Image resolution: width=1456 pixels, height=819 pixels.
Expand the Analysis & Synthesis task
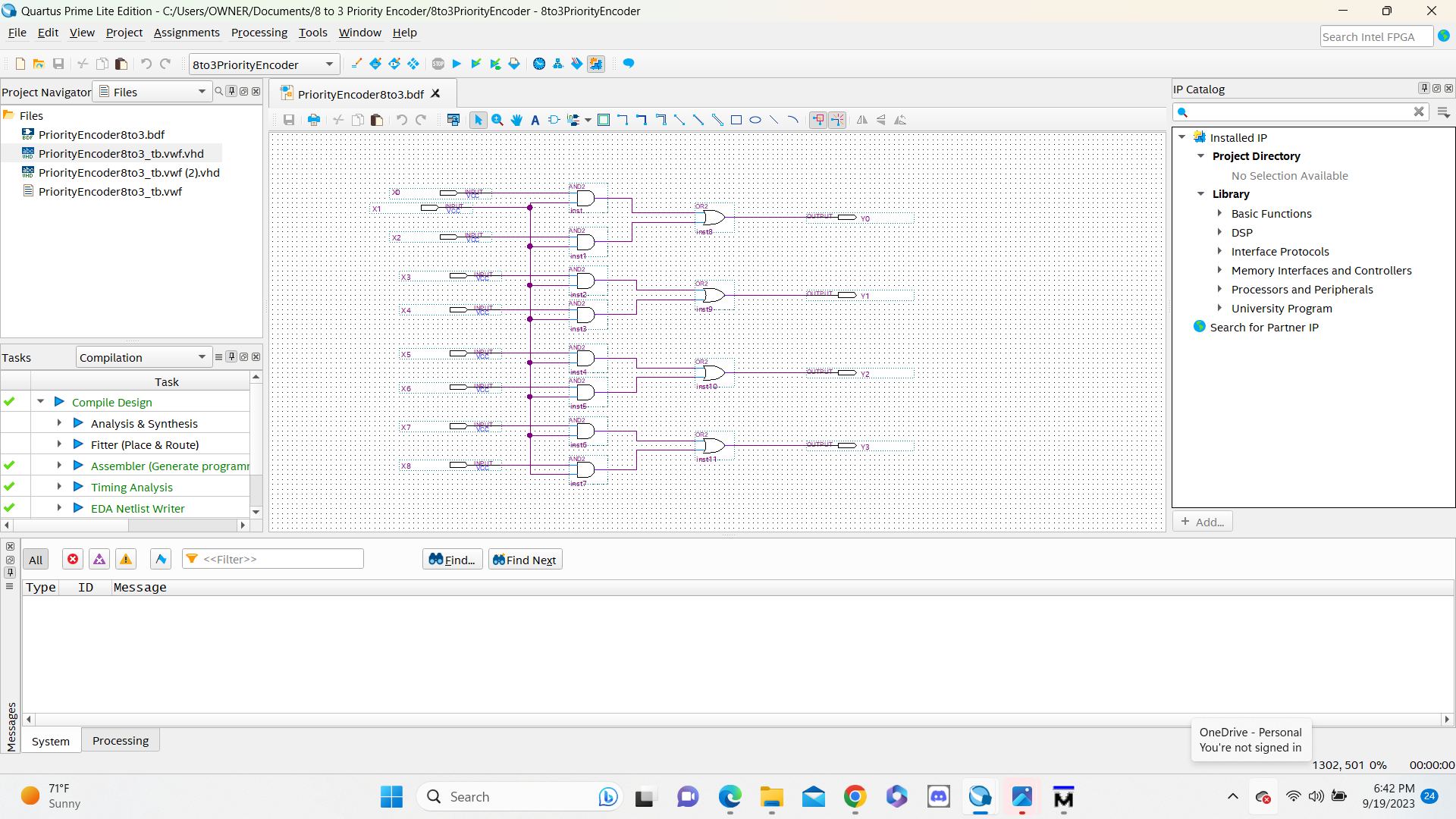[x=59, y=424]
